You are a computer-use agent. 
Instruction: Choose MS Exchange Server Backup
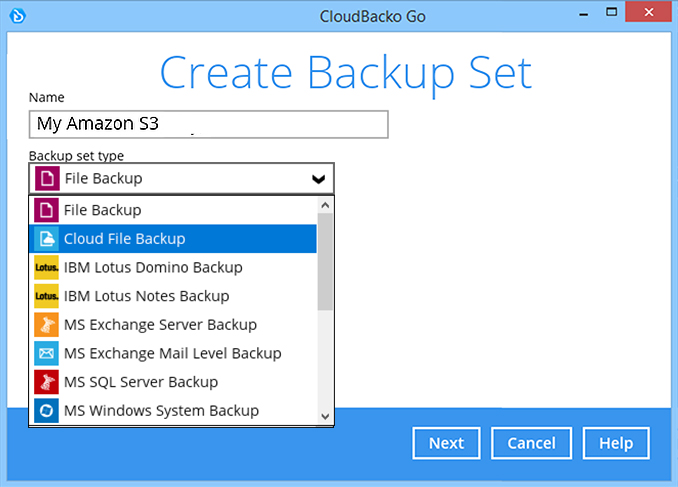click(x=173, y=324)
